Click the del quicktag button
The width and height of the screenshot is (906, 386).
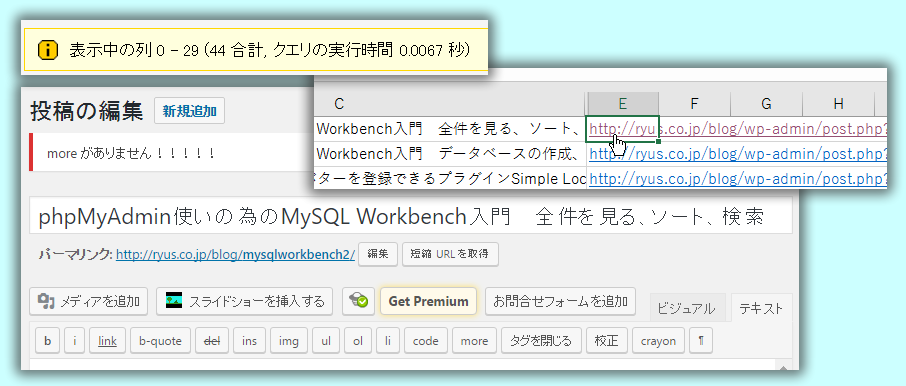coord(212,341)
